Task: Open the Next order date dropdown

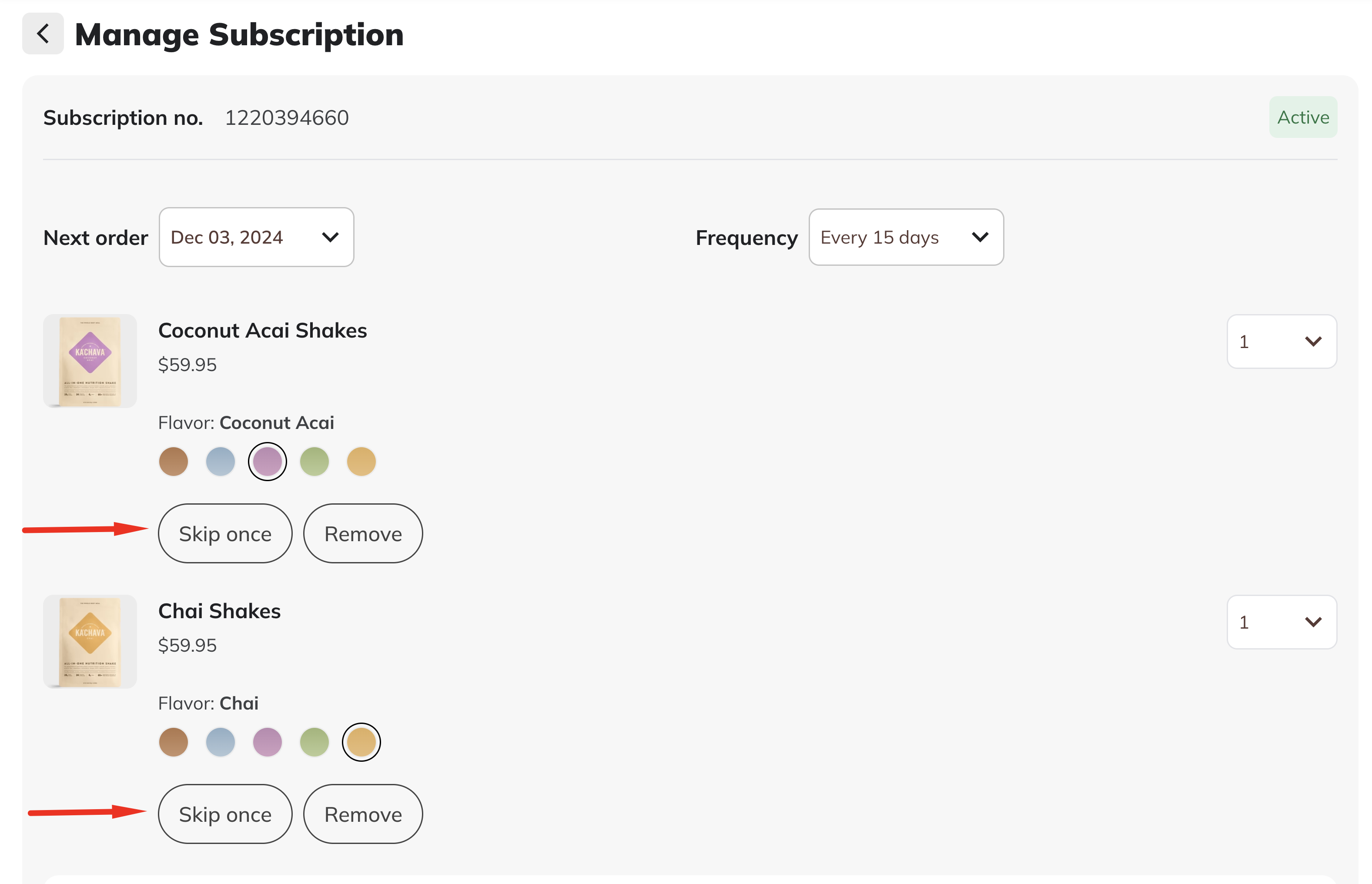Action: (256, 237)
